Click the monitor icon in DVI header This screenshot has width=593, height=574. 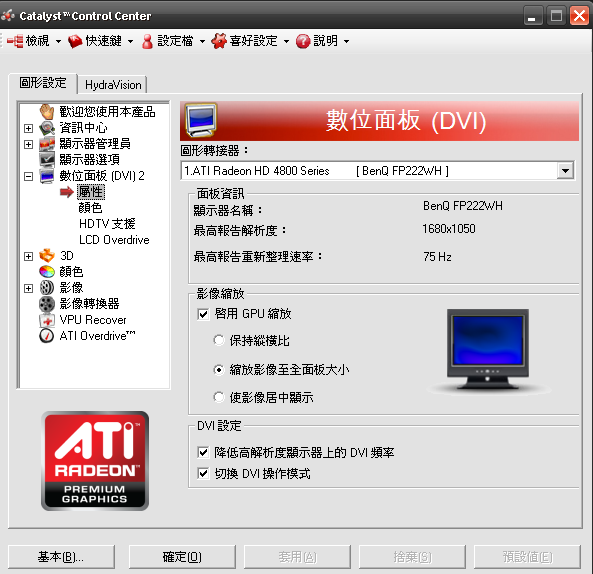pyautogui.click(x=201, y=120)
